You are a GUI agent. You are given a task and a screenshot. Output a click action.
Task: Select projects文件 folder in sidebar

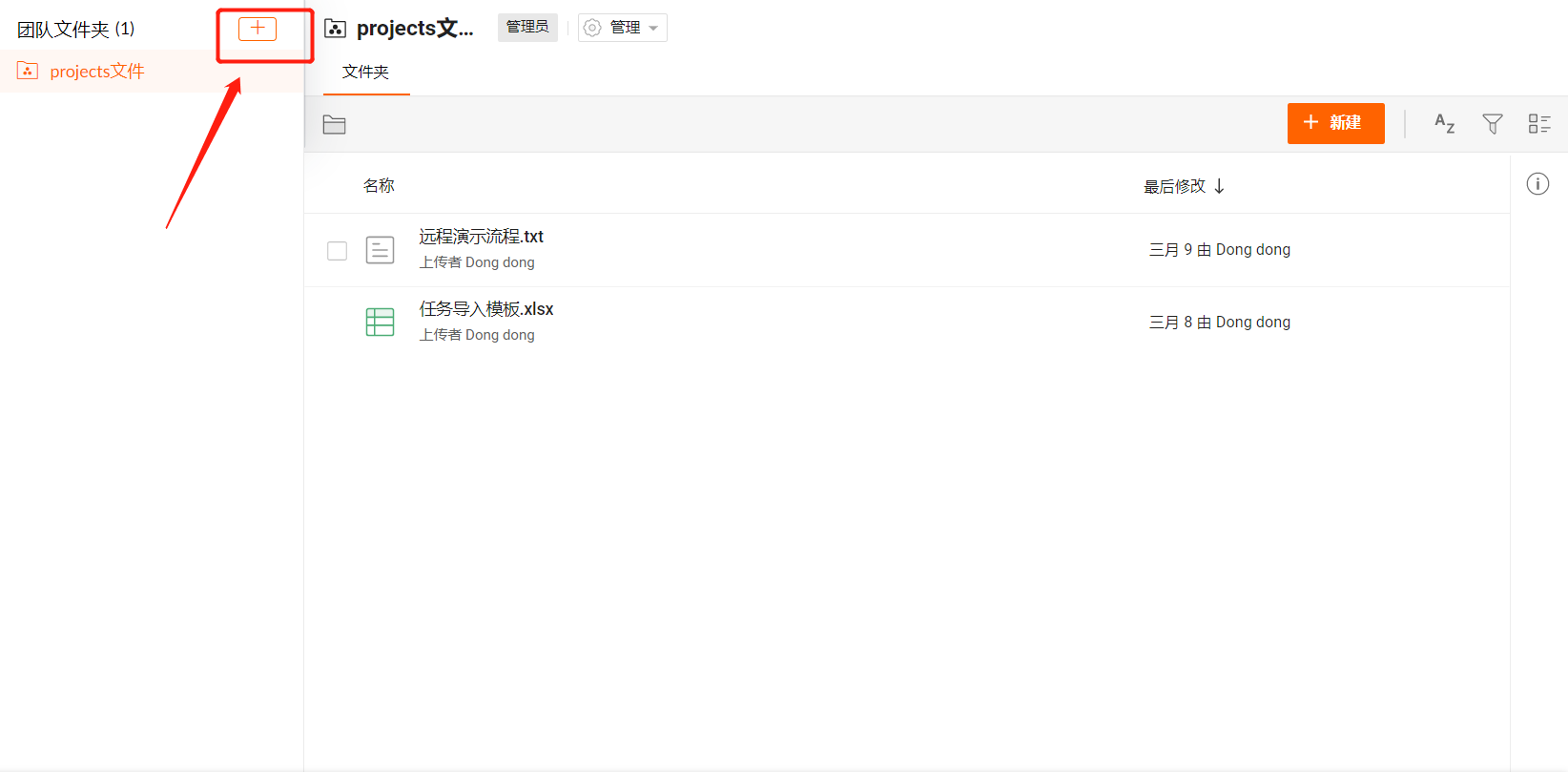point(96,72)
